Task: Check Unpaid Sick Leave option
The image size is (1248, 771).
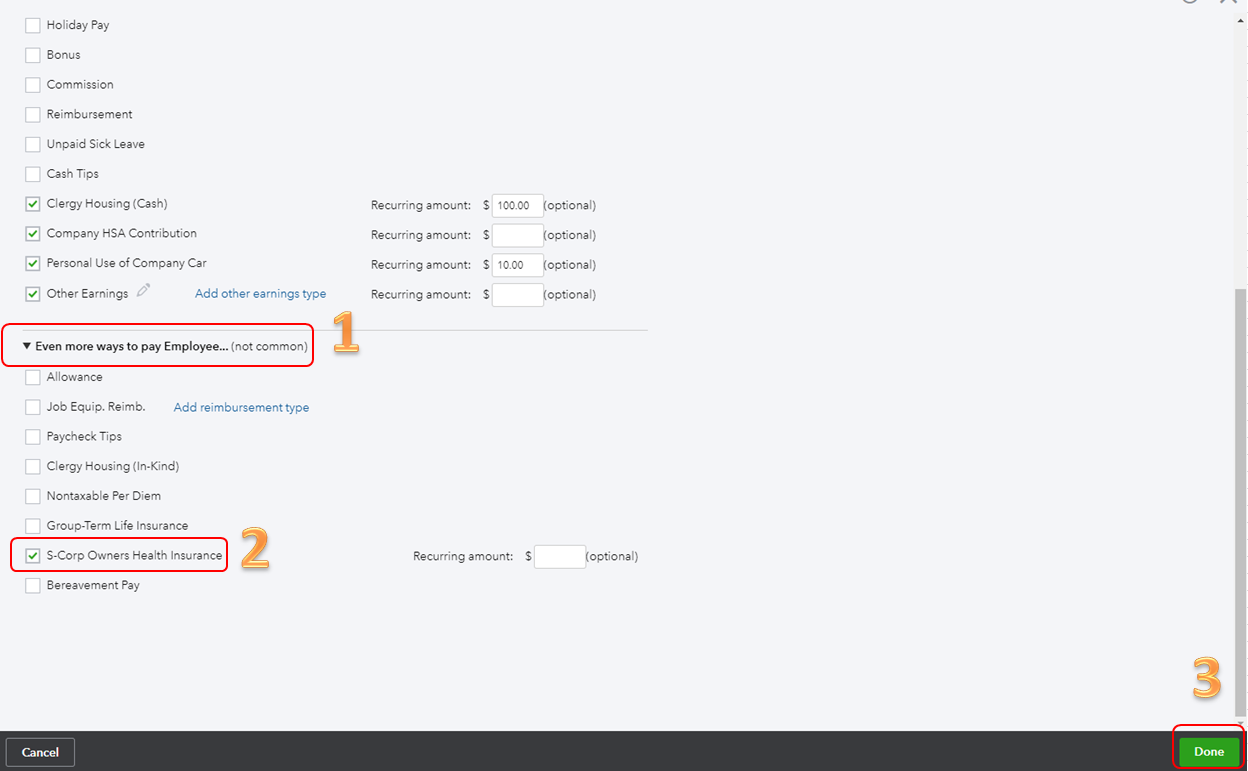Action: click(x=33, y=144)
